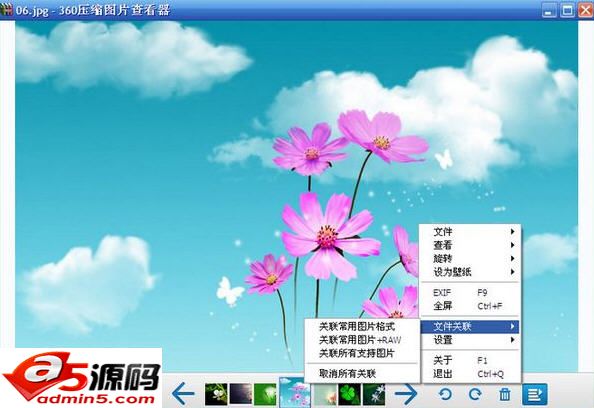Minimize the 360压缩图片查看器 window
Screen dimensions: 594x408
[x=549, y=10]
